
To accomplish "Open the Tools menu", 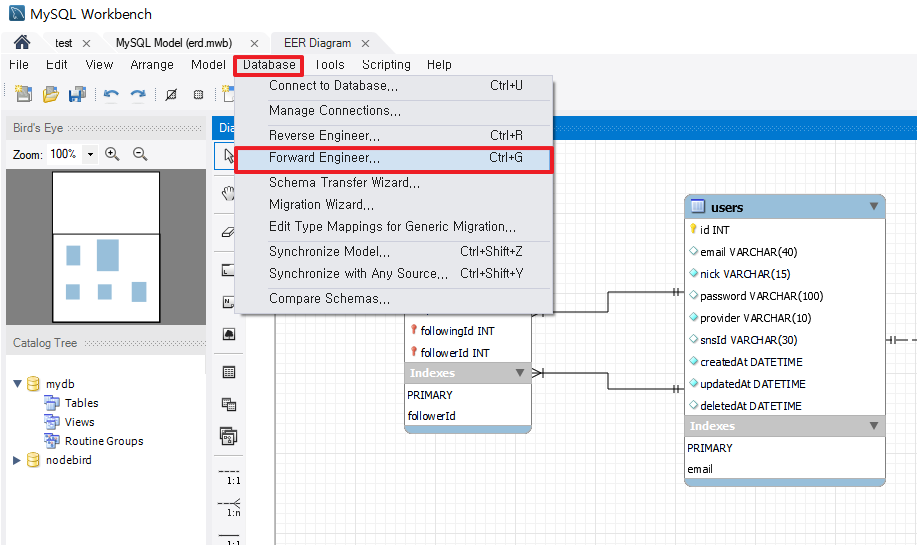I will (330, 65).
